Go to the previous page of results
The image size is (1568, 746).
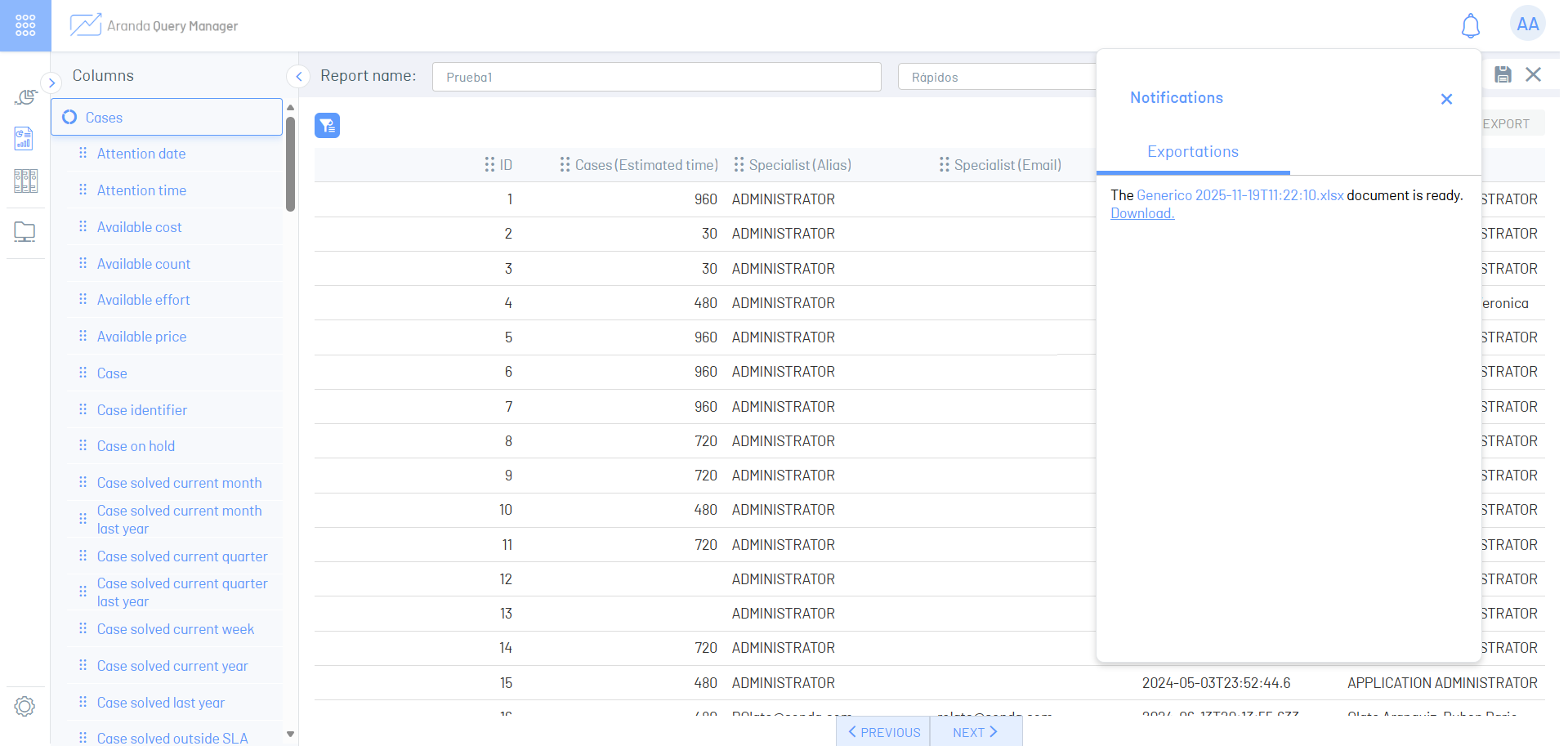[883, 732]
